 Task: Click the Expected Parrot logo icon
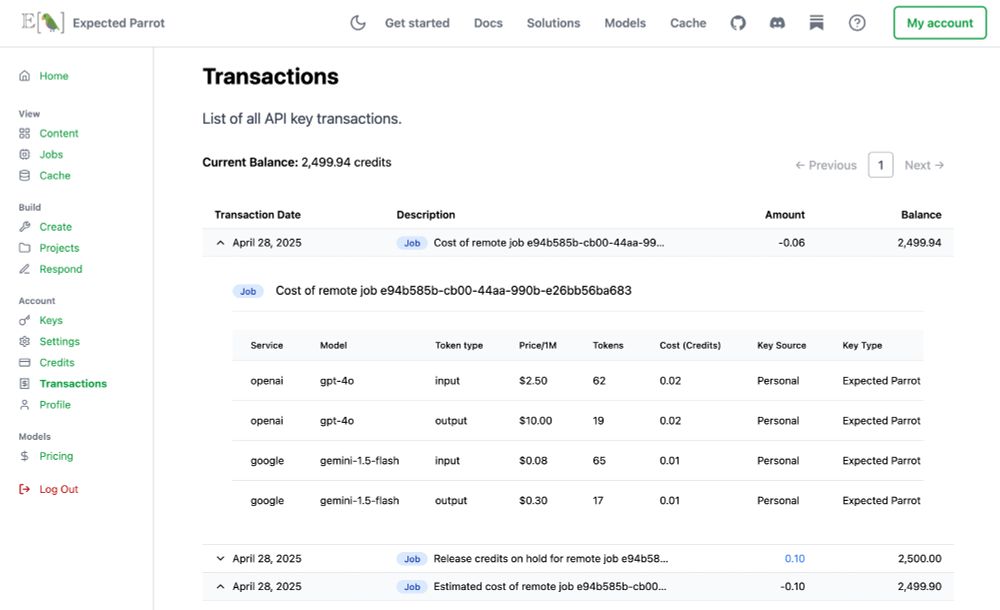click(43, 23)
